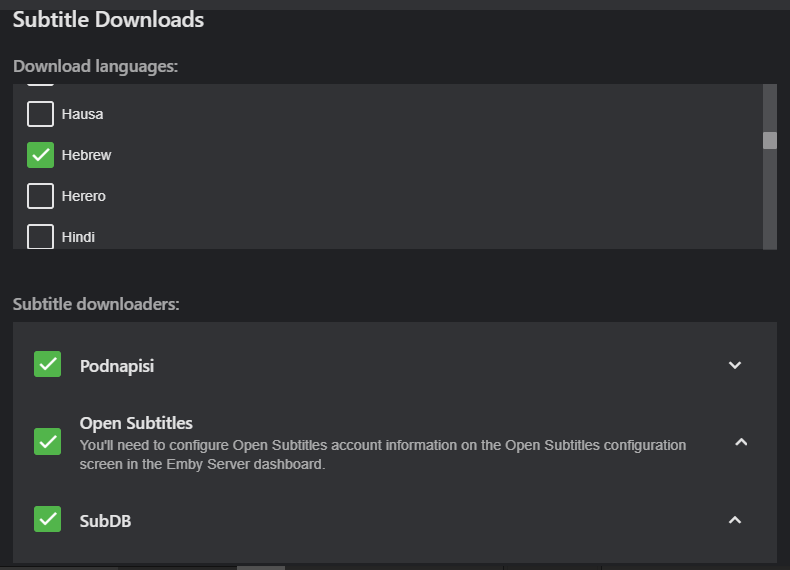Click the SubDB up chevron arrow
Screen dimensions: 790x570
735,519
